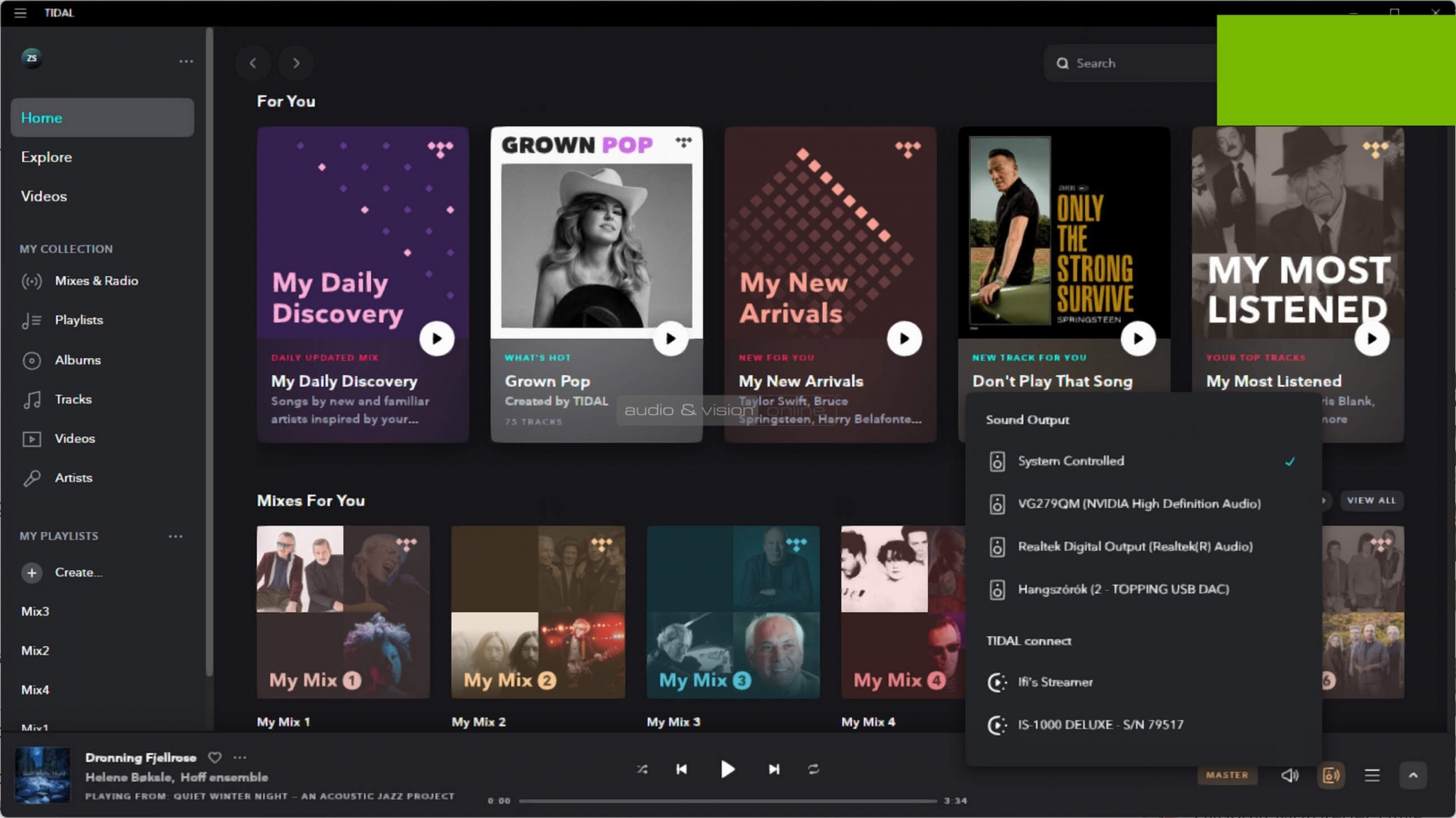Open the play queue list icon
The width and height of the screenshot is (1456, 818).
(1372, 776)
